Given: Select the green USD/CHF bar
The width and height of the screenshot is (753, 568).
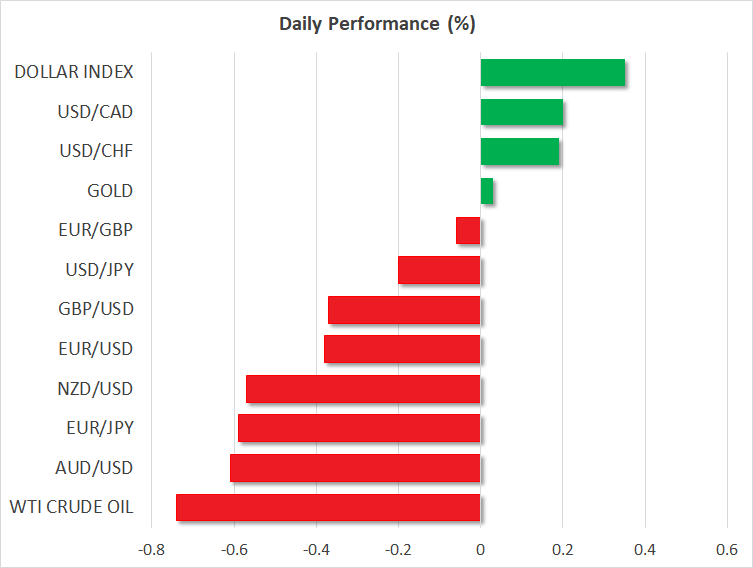Looking at the screenshot, I should click(x=520, y=152).
